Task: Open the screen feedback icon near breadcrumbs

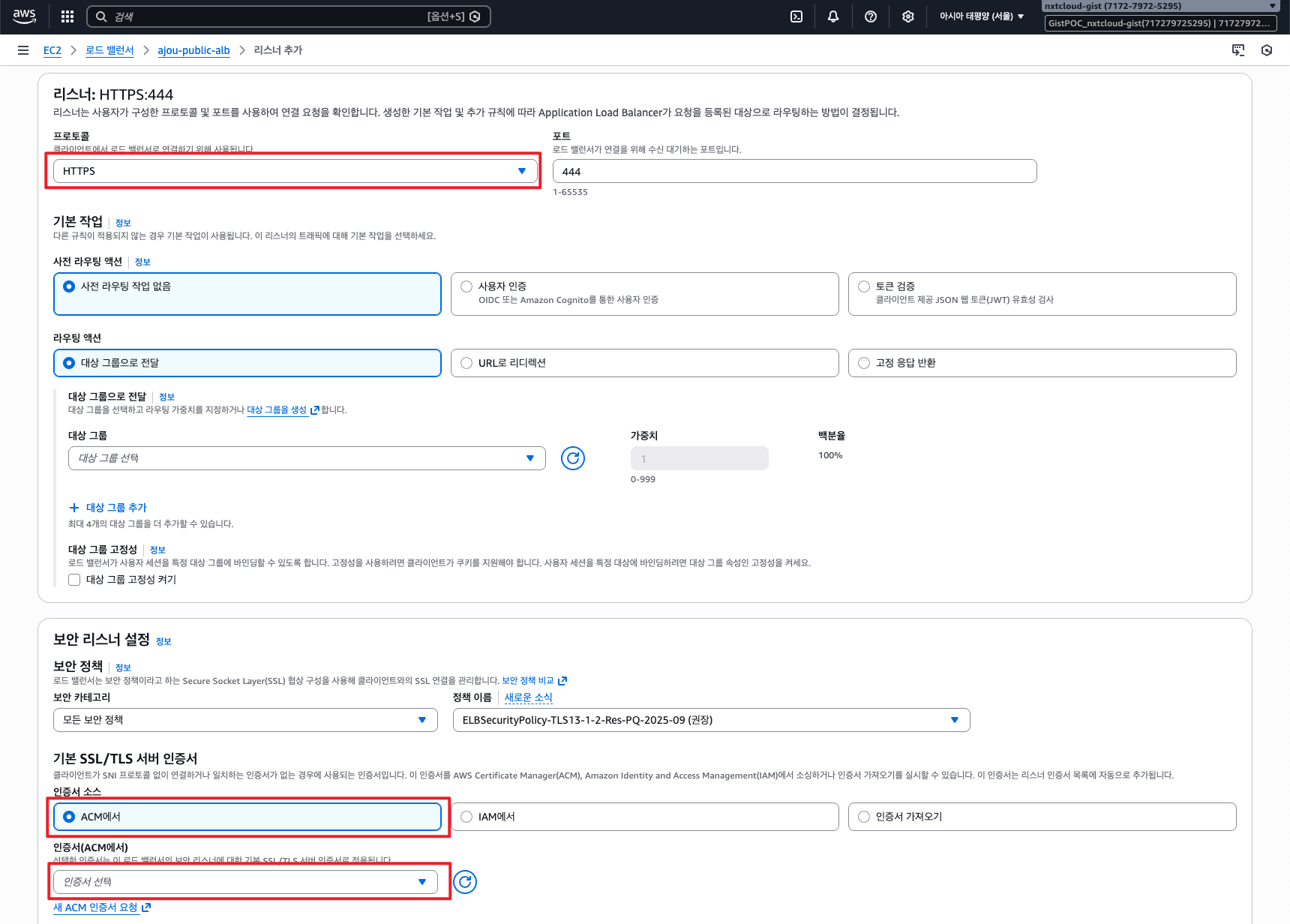Action: [1238, 50]
